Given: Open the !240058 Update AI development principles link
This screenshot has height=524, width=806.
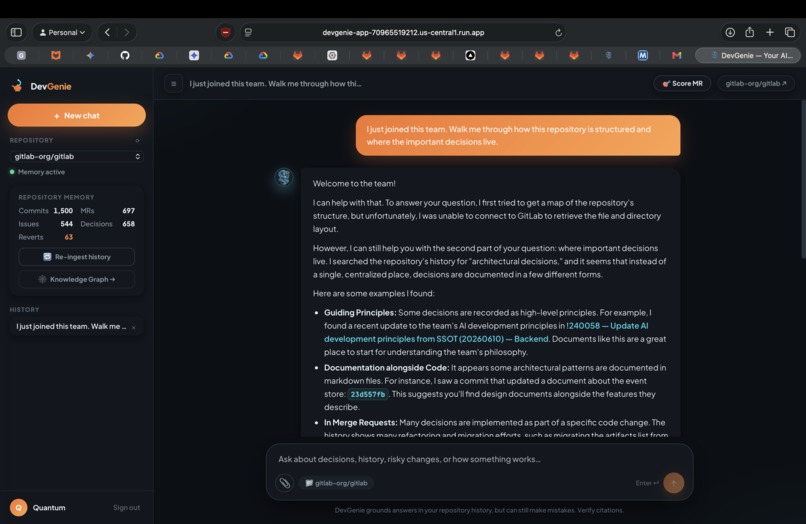Looking at the screenshot, I should coord(486,332).
